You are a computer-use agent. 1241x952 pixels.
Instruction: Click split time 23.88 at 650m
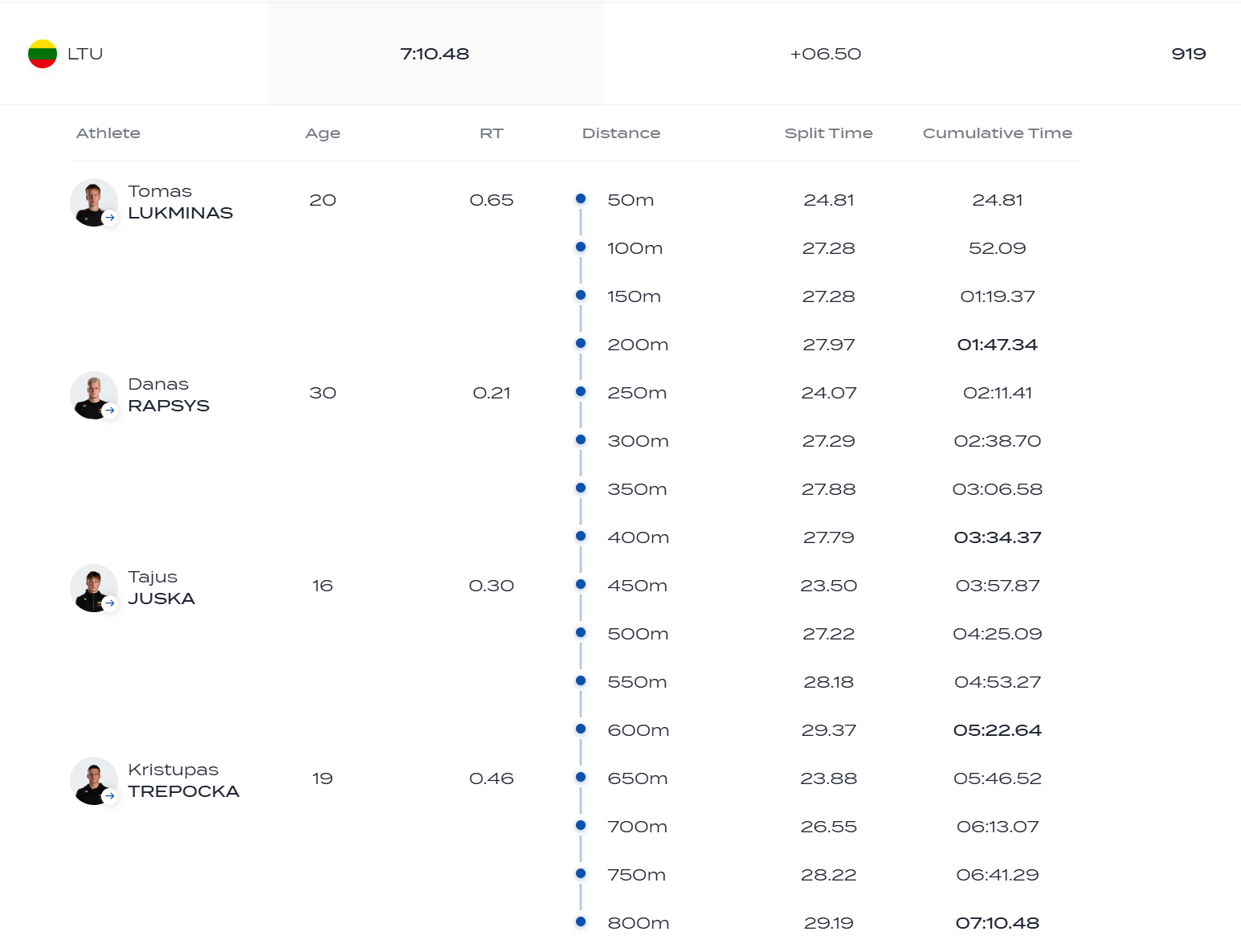click(x=829, y=778)
